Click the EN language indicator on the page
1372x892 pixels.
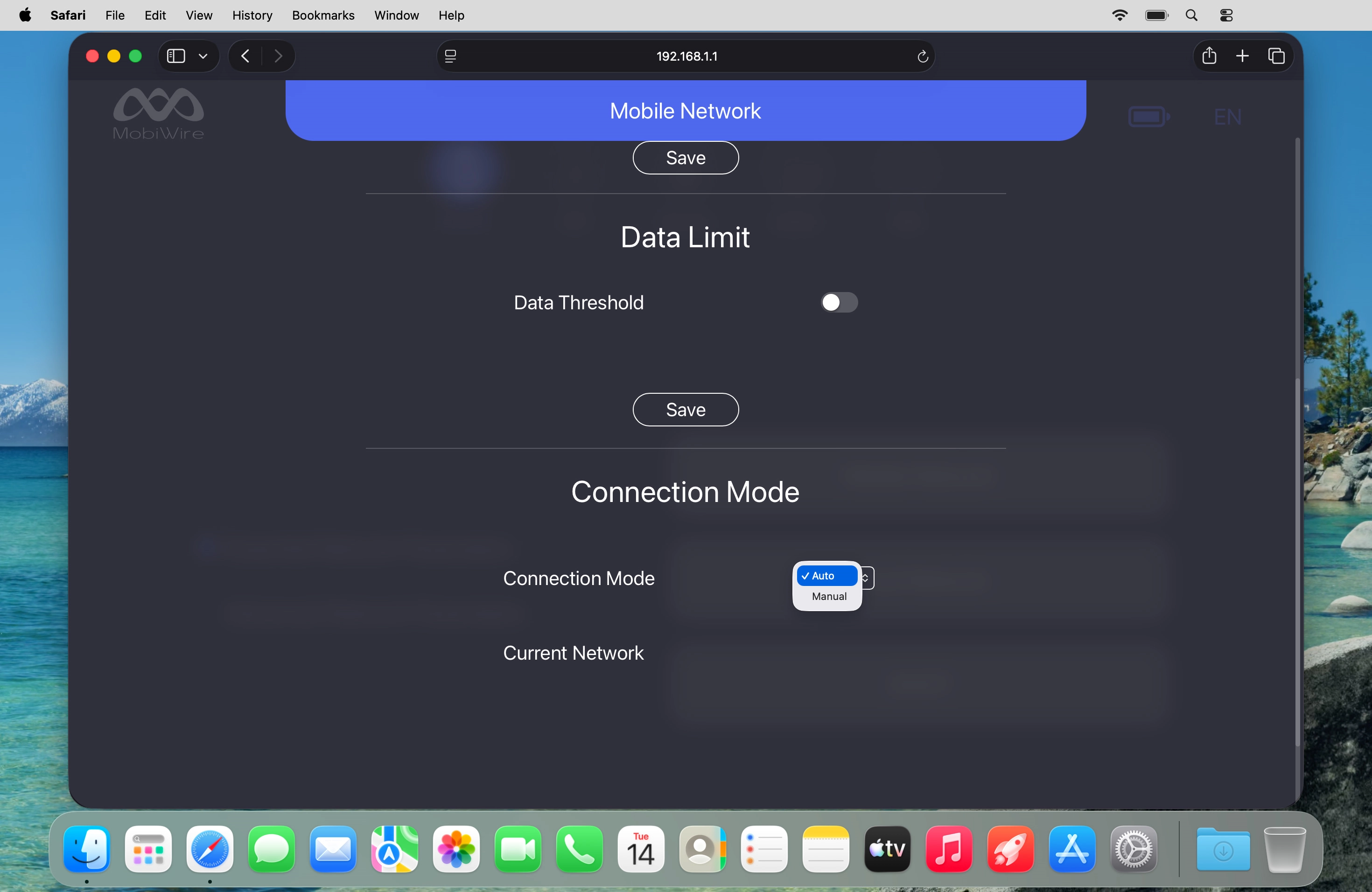pos(1228,115)
